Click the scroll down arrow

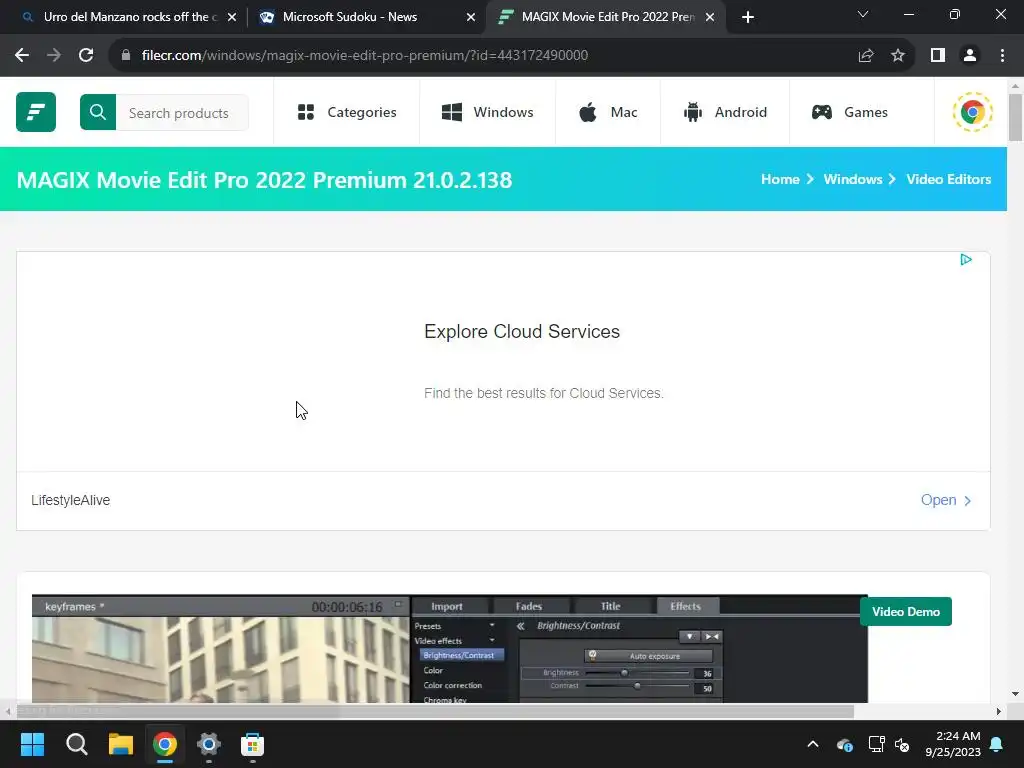click(x=1015, y=694)
